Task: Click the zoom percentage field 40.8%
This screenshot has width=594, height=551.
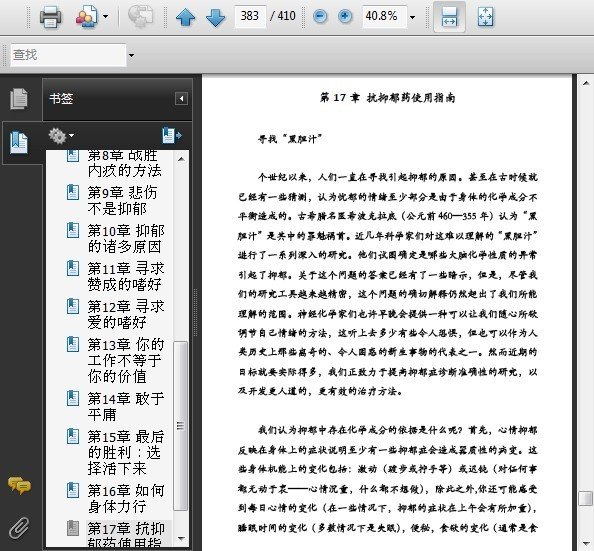Action: click(384, 16)
